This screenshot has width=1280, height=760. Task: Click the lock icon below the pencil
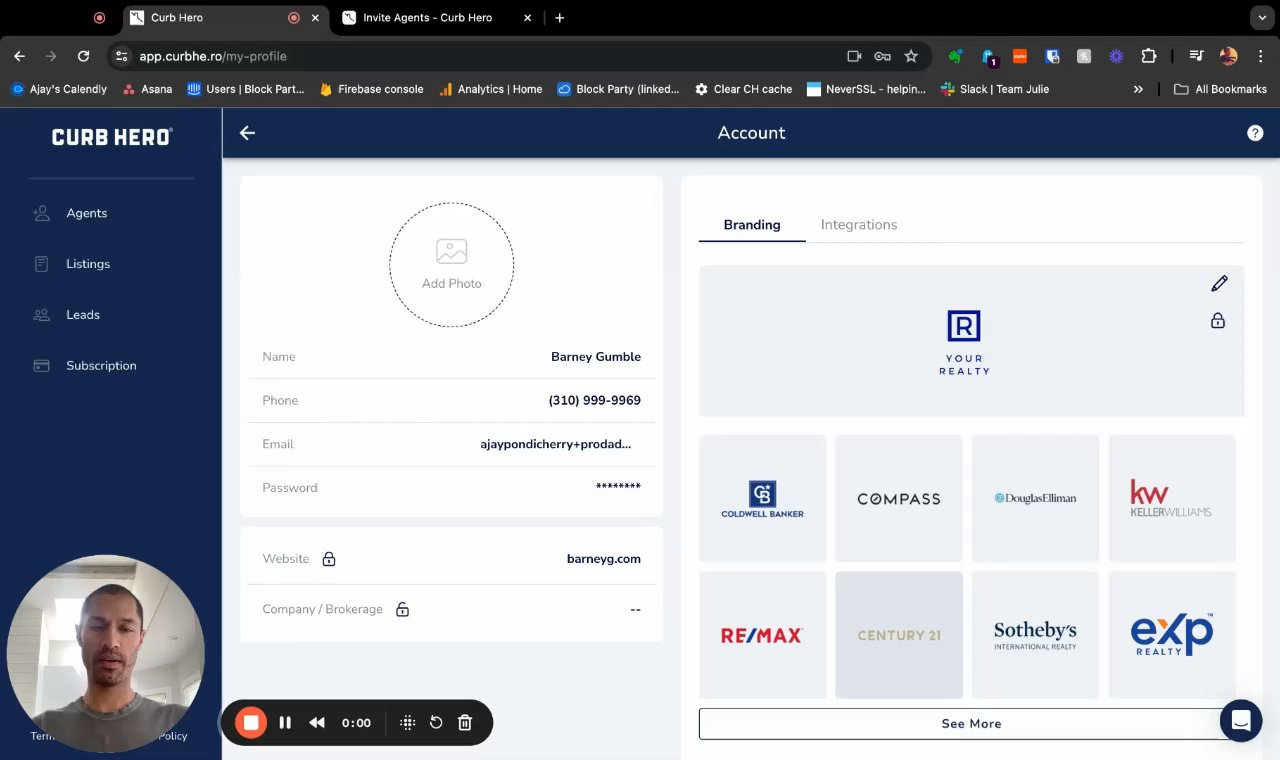point(1218,321)
